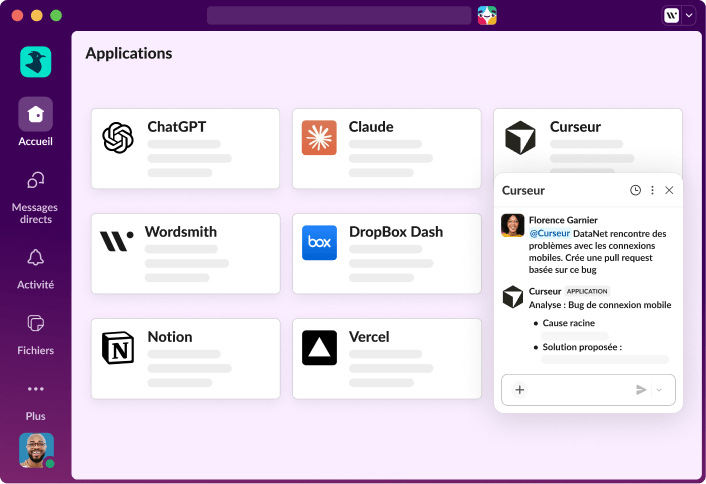Image resolution: width=706 pixels, height=484 pixels.
Task: Click the APPLICATION badge next to Curseur
Action: click(587, 291)
